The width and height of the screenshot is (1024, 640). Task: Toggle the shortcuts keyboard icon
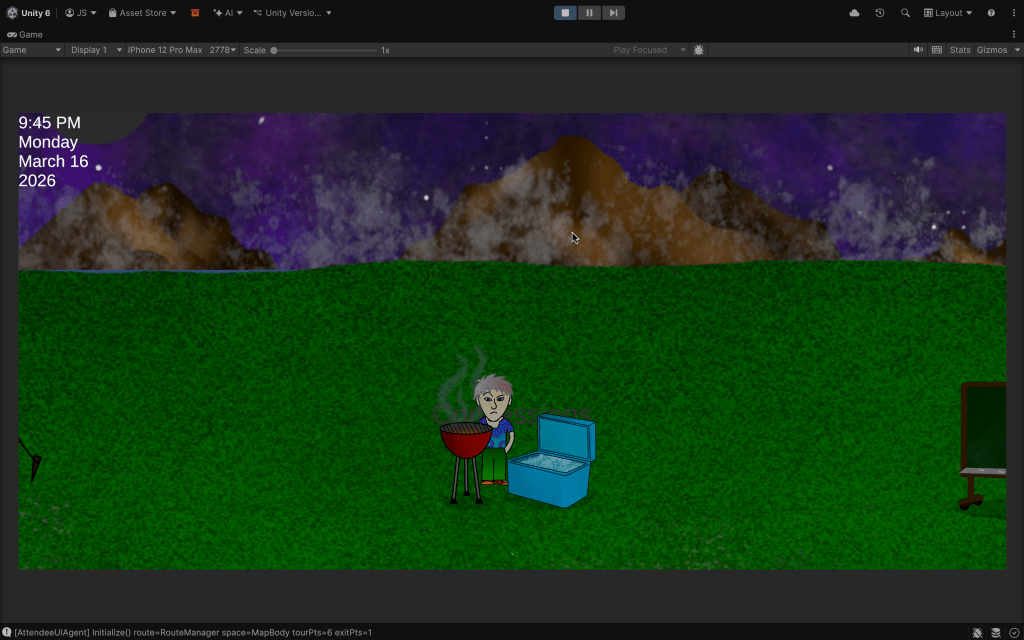coord(937,50)
